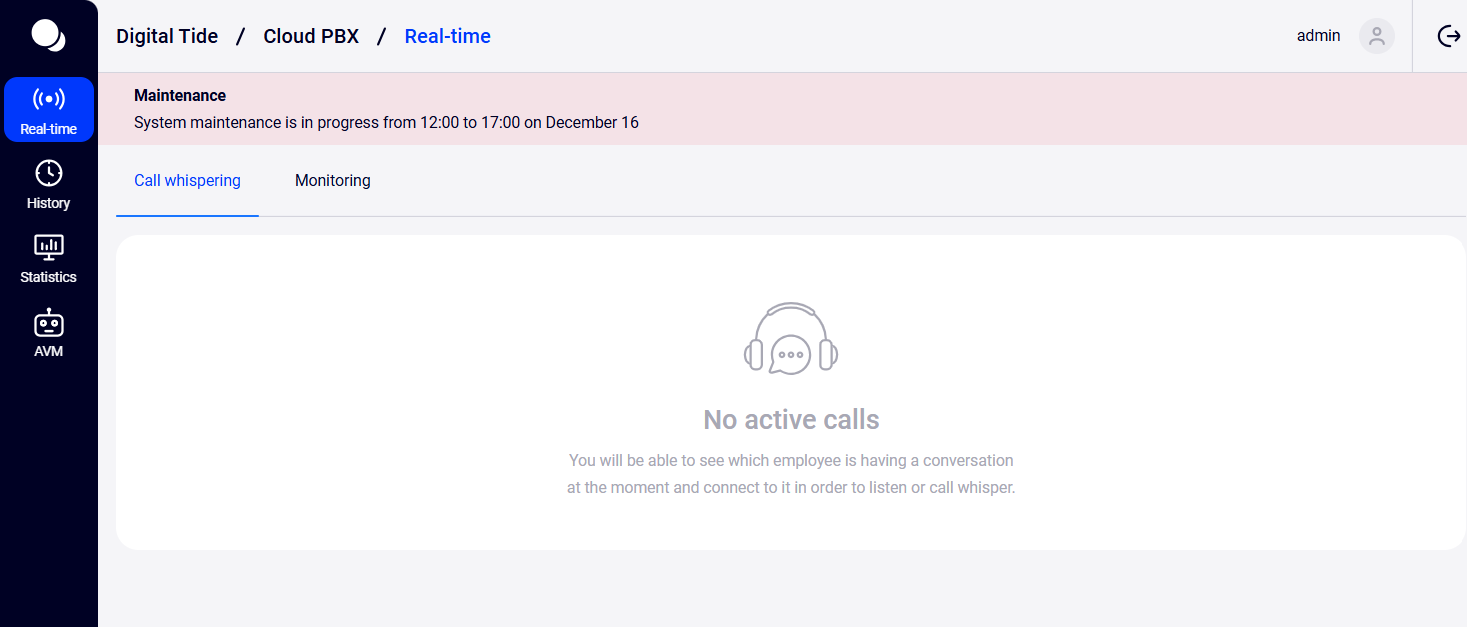Select the blue Real-time breadcrumb

pos(447,37)
